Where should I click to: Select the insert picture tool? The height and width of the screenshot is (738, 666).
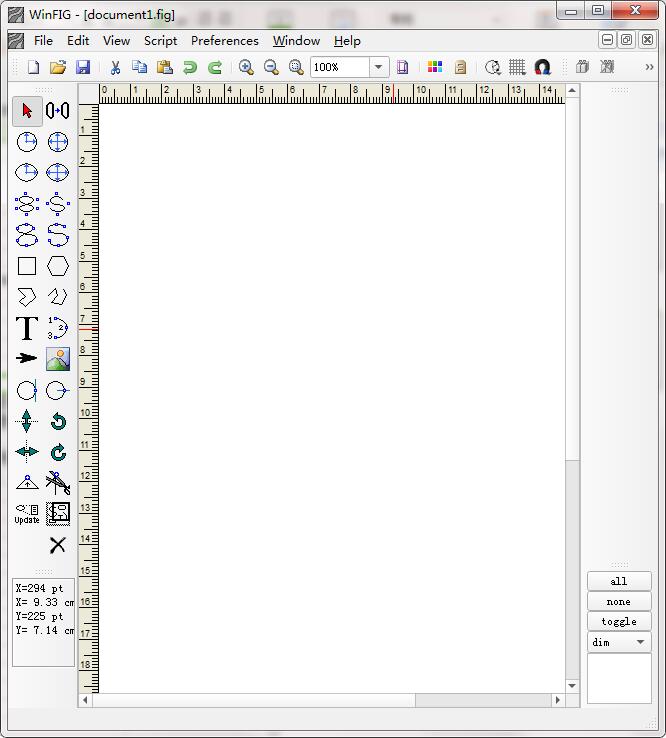coord(57,359)
